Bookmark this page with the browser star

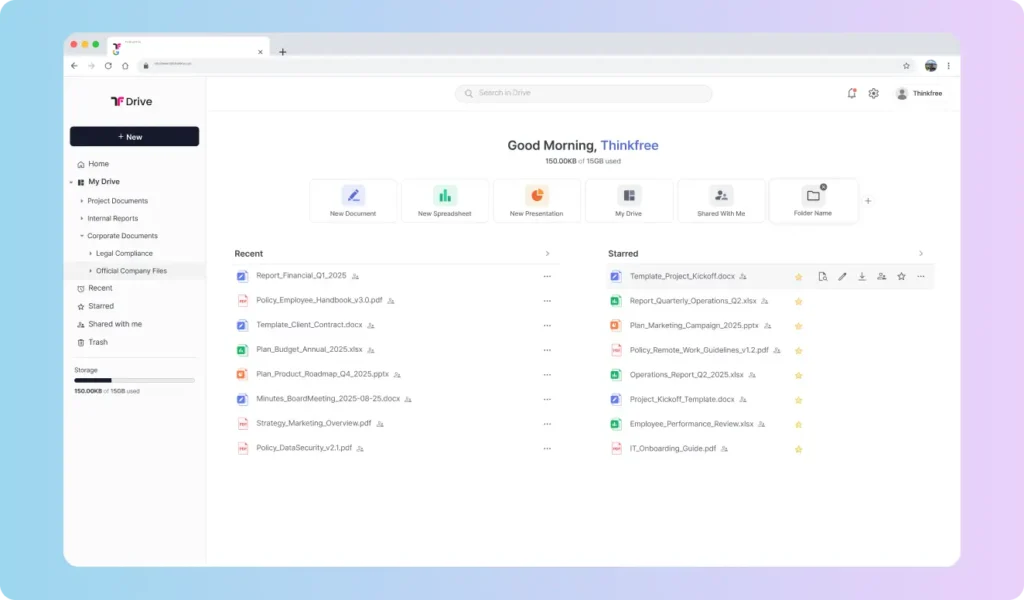[x=906, y=66]
